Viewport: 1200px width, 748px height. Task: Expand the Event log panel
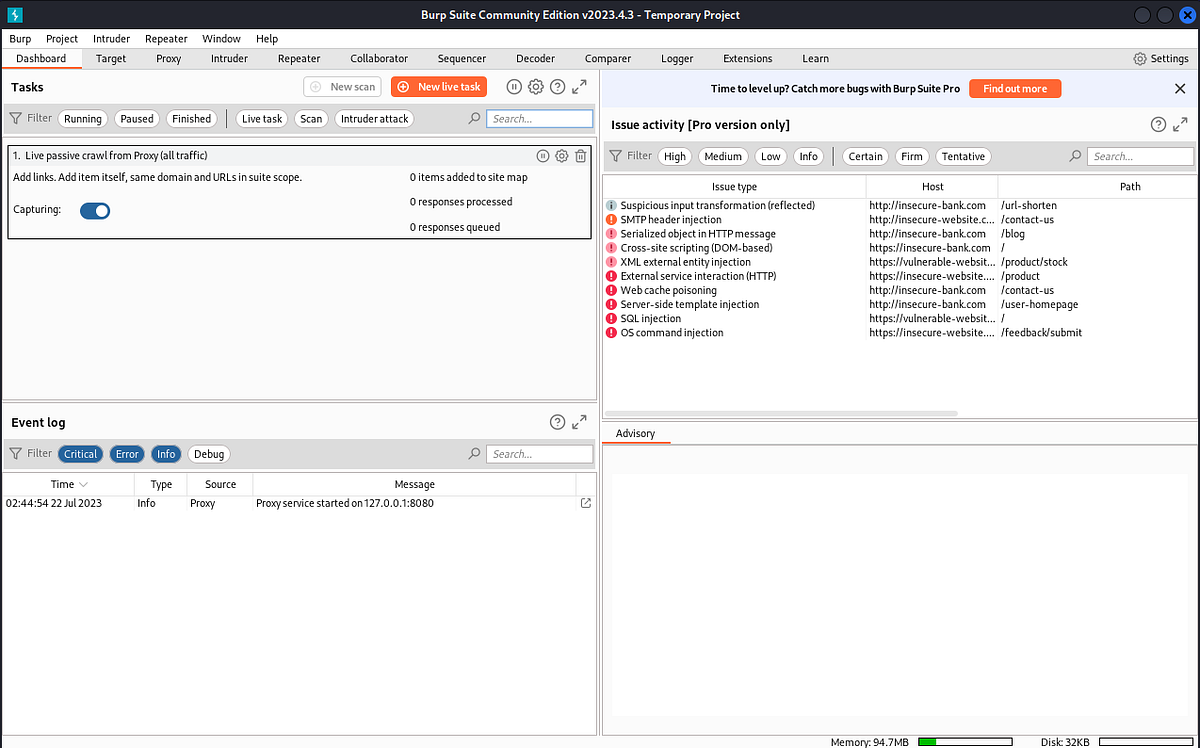click(x=578, y=421)
